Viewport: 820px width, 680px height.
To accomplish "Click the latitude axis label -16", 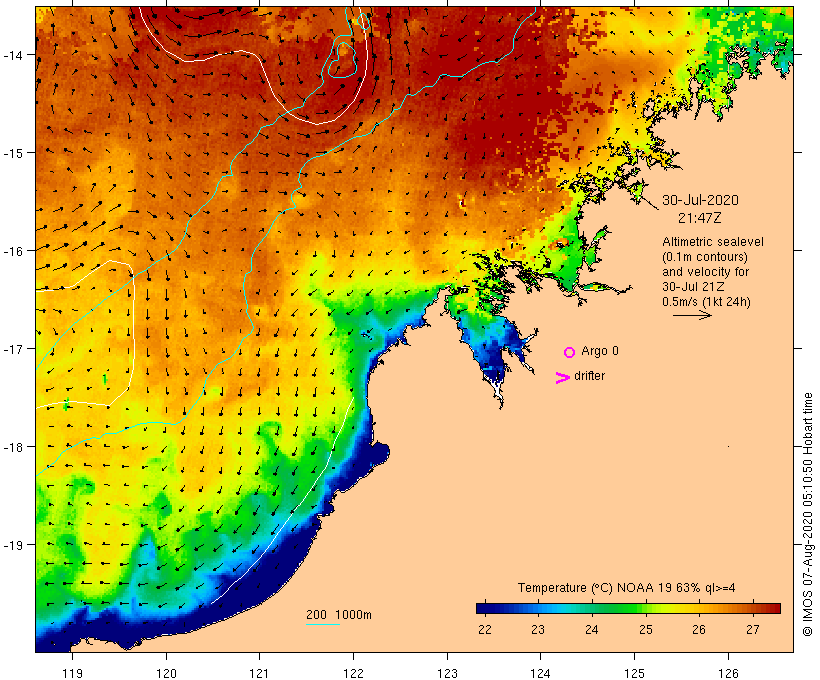I will tap(12, 251).
